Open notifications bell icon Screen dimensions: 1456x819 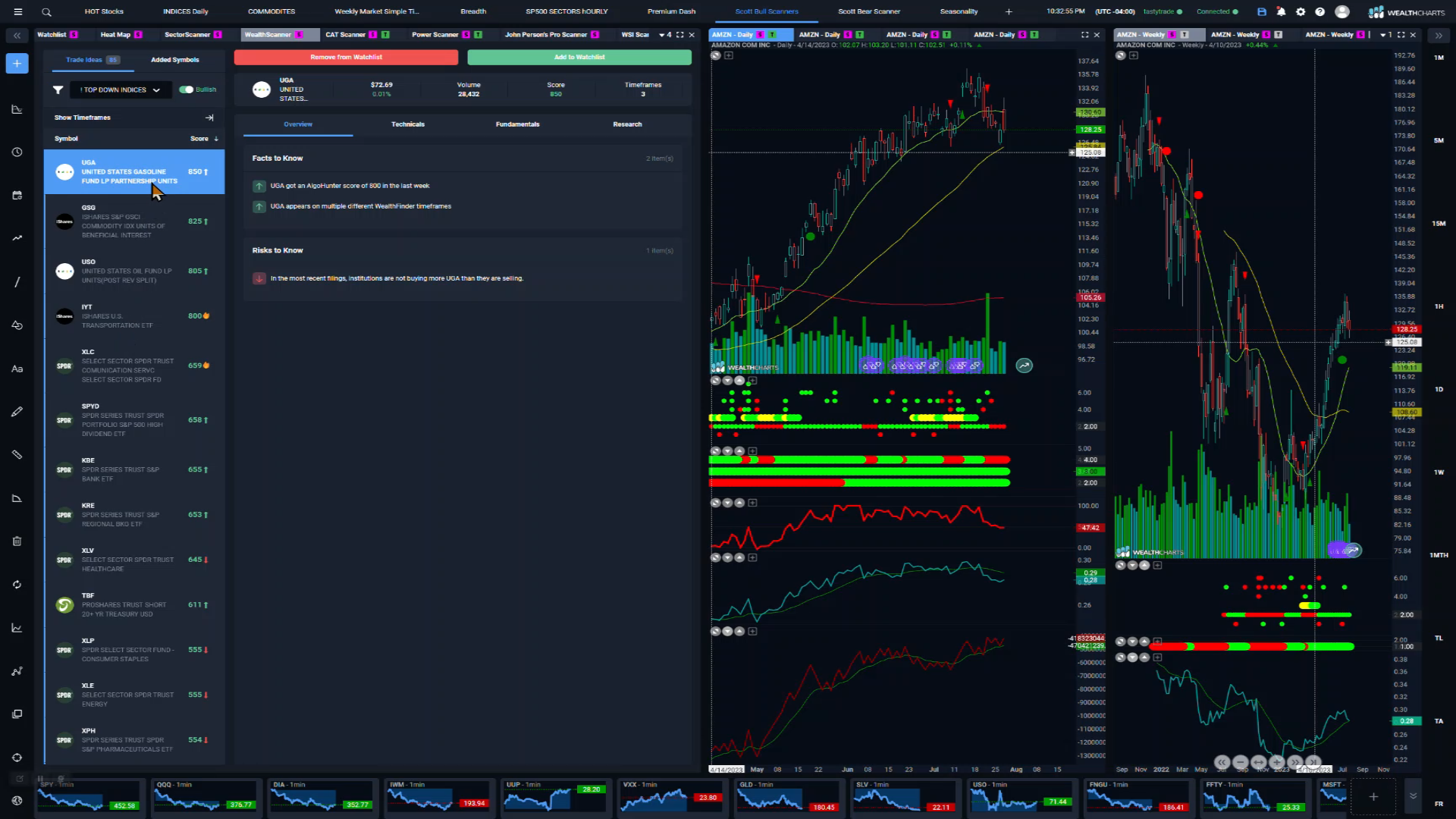[1282, 11]
